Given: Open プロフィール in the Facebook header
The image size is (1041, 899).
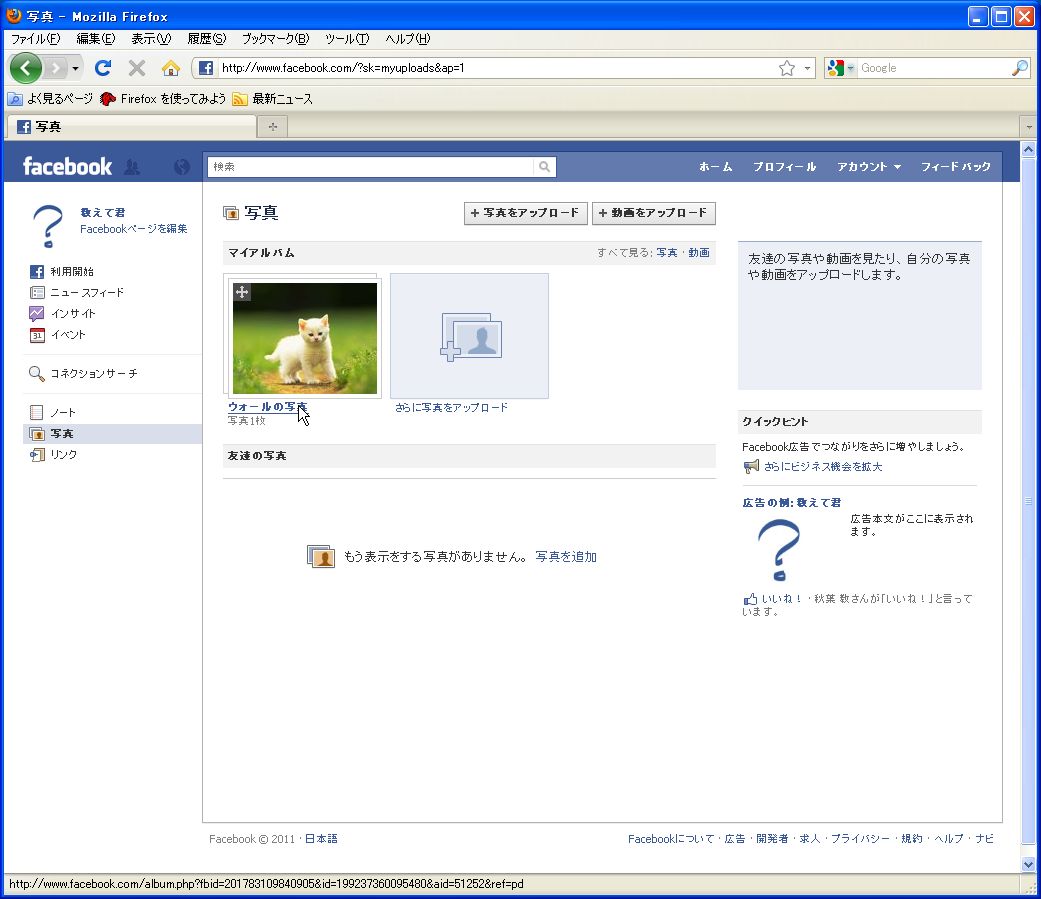Looking at the screenshot, I should point(785,167).
